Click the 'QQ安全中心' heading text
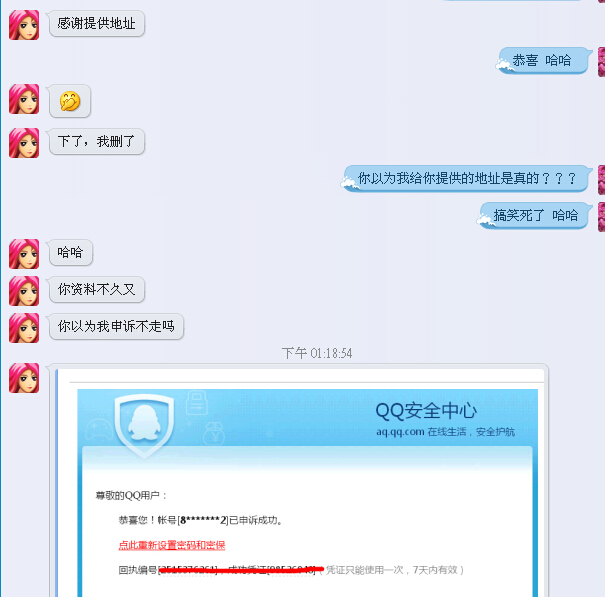 (x=426, y=411)
